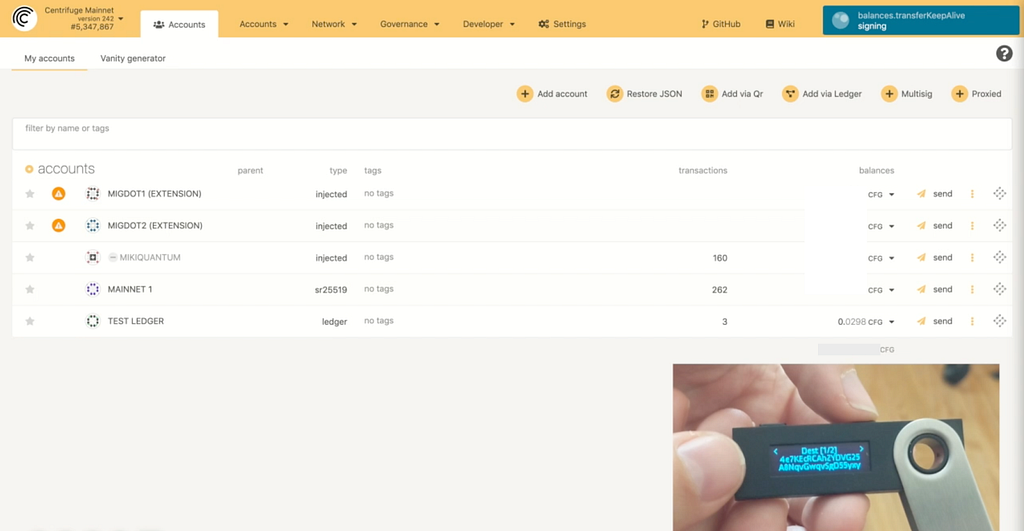Click the 262 transactions count

[719, 290]
